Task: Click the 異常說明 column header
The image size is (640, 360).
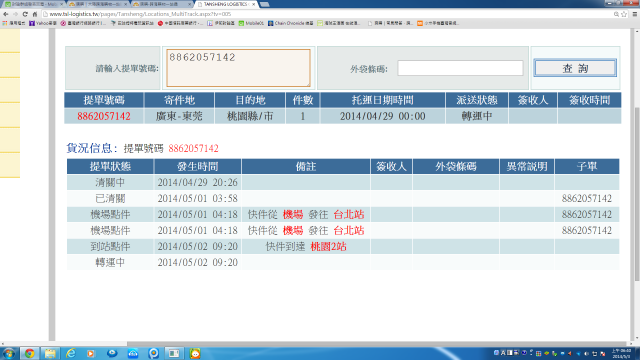Action: (527, 167)
